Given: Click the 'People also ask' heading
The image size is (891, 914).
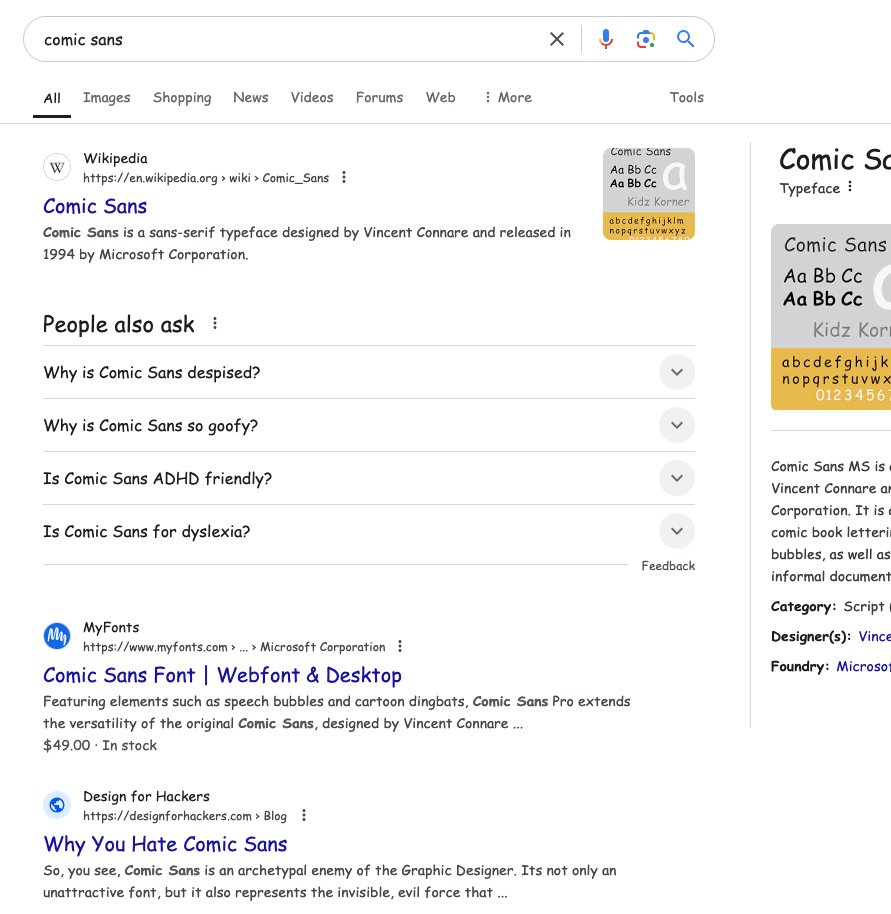Looking at the screenshot, I should click(118, 325).
